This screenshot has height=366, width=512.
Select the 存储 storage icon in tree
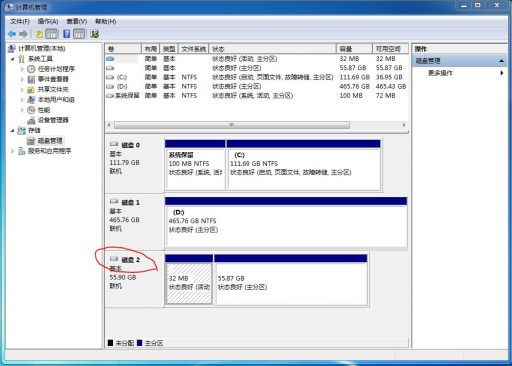point(22,130)
